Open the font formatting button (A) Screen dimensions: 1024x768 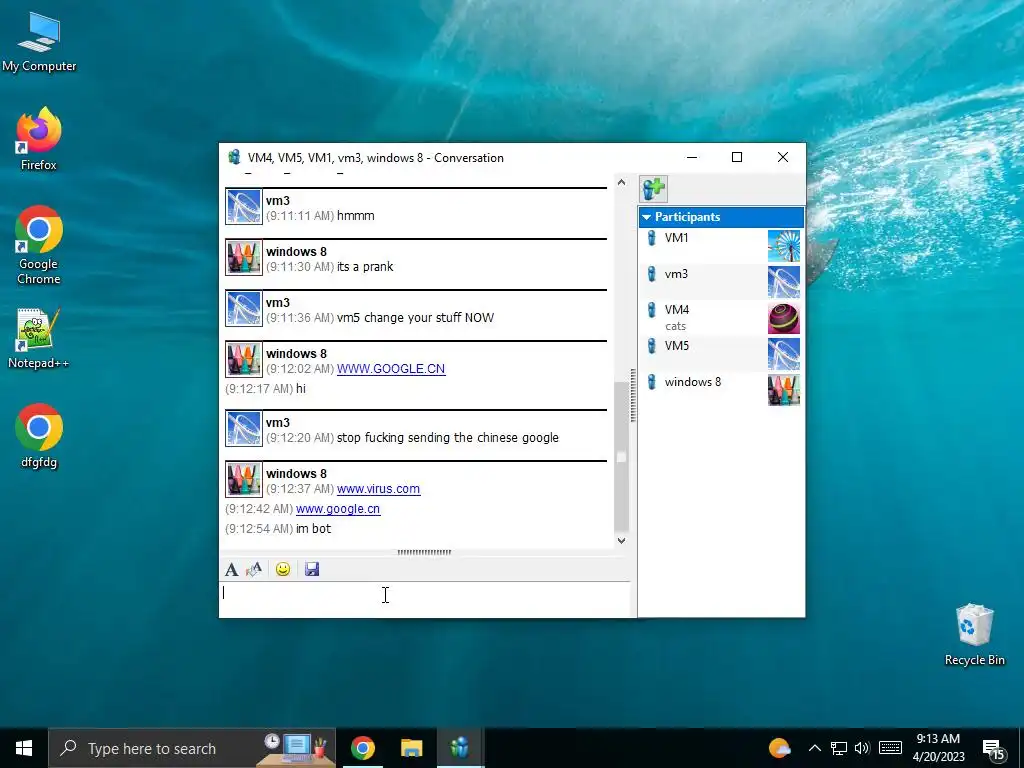point(231,569)
